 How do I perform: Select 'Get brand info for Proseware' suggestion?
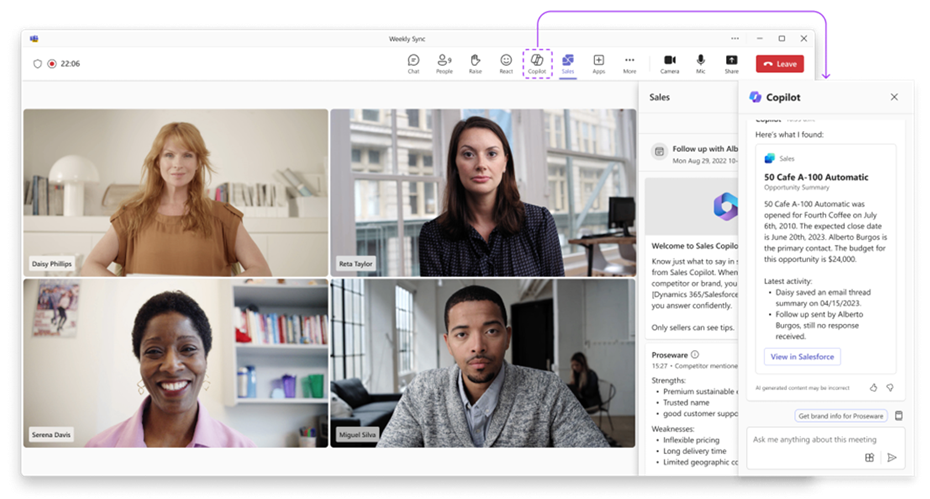coord(840,416)
